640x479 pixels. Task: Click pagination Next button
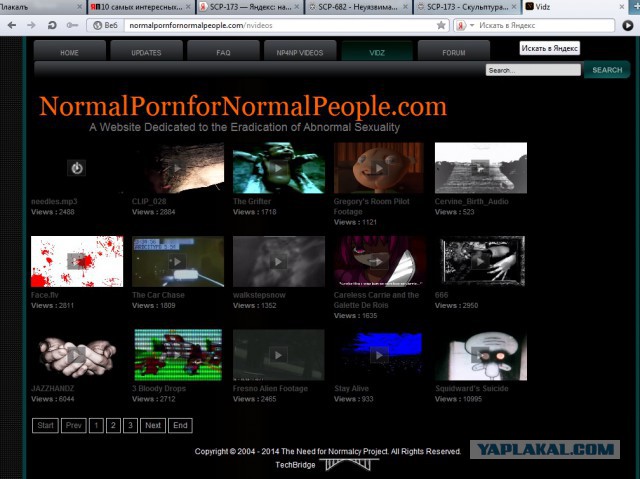153,425
